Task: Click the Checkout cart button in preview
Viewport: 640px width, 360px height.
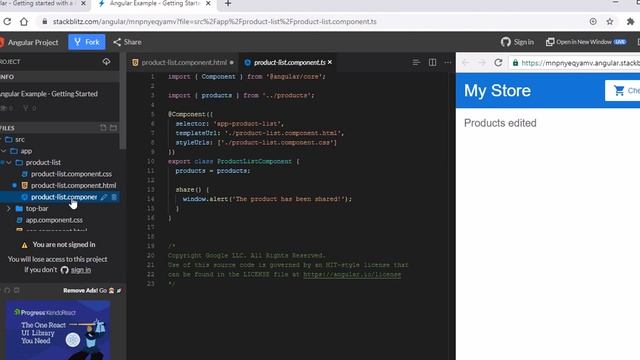Action: click(x=623, y=91)
